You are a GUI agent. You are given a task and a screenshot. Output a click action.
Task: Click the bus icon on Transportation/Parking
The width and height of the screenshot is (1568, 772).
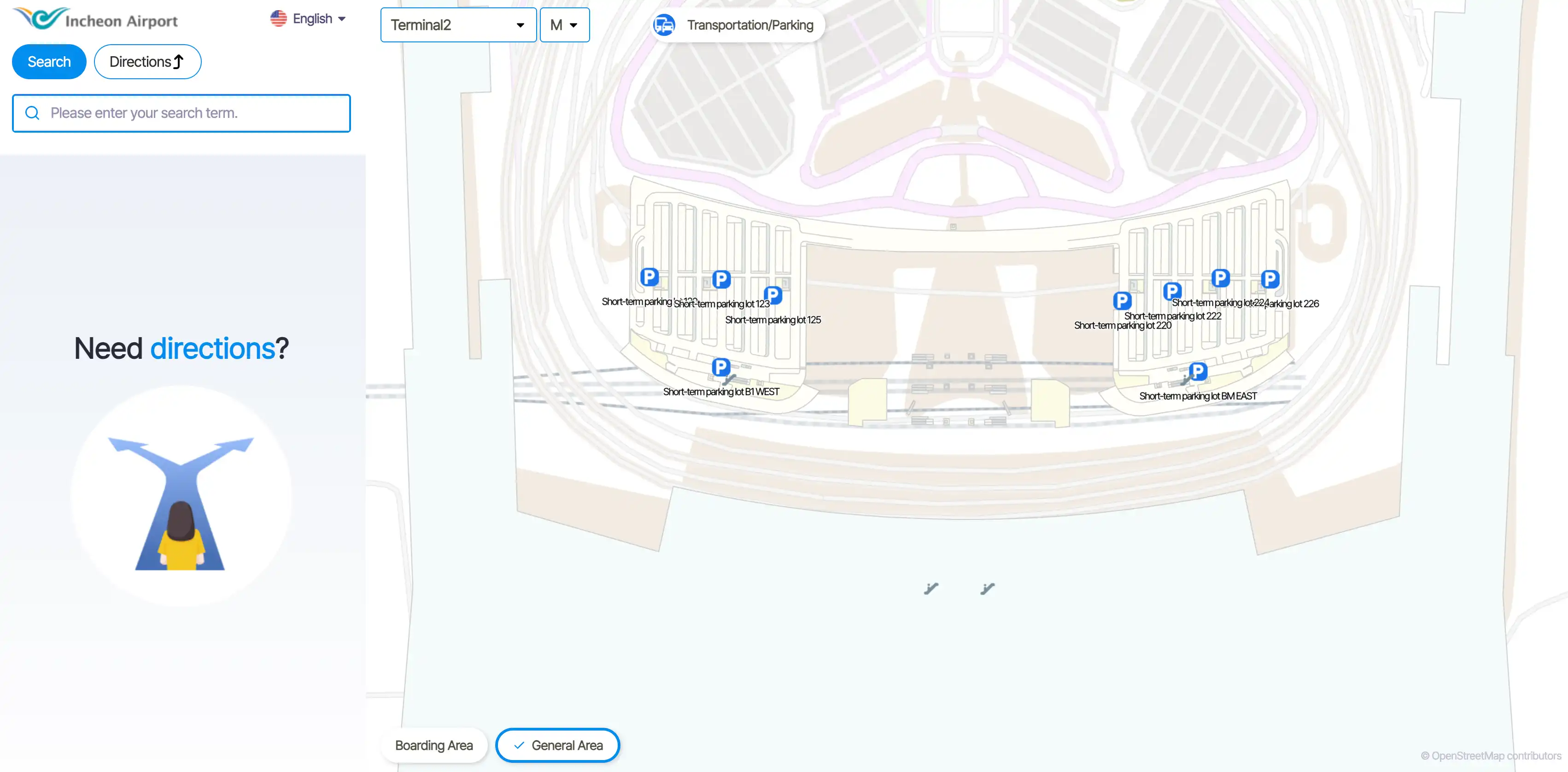point(665,24)
